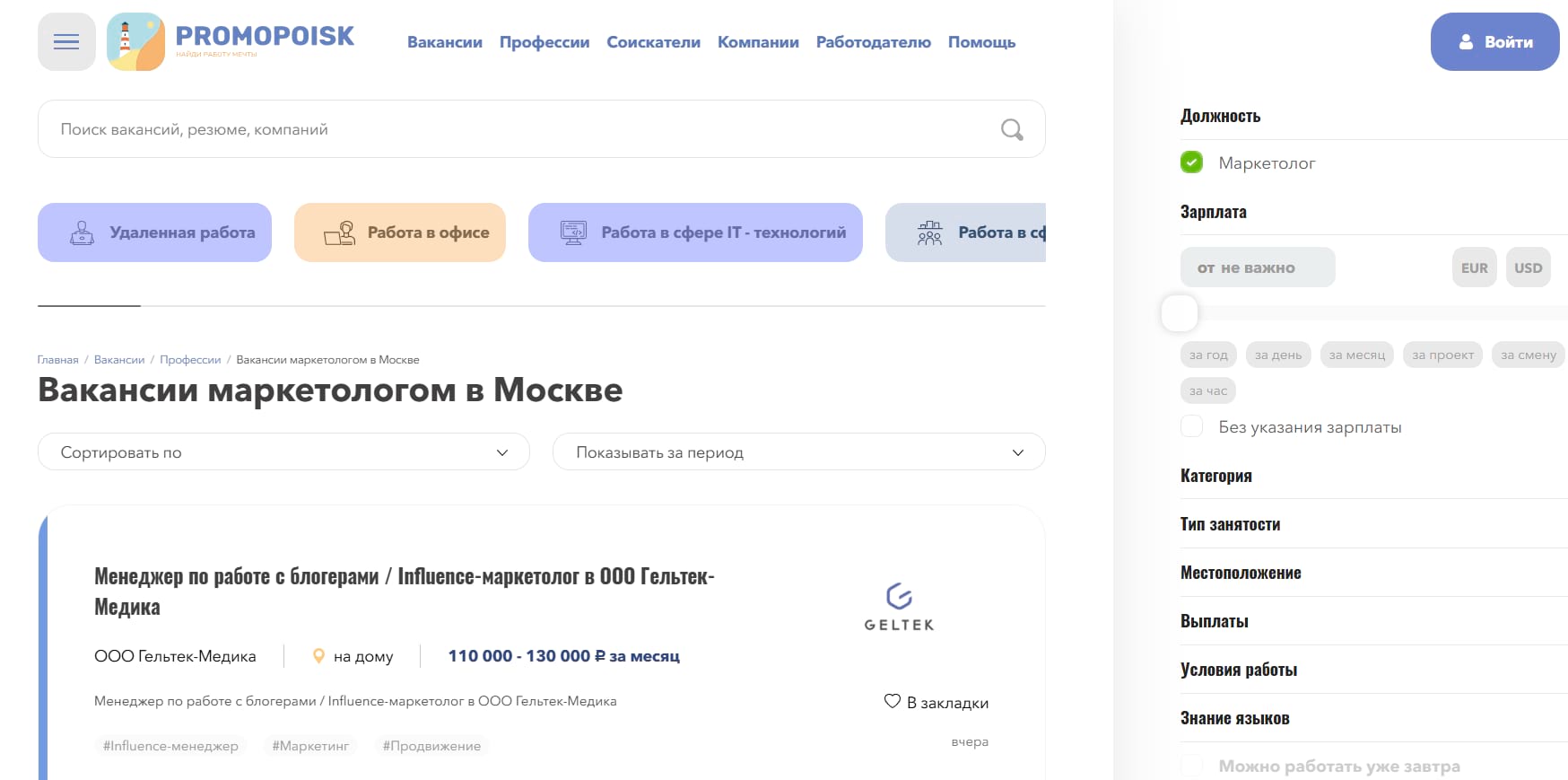Open the Вакансии menu item
This screenshot has width=1568, height=780.
point(444,42)
